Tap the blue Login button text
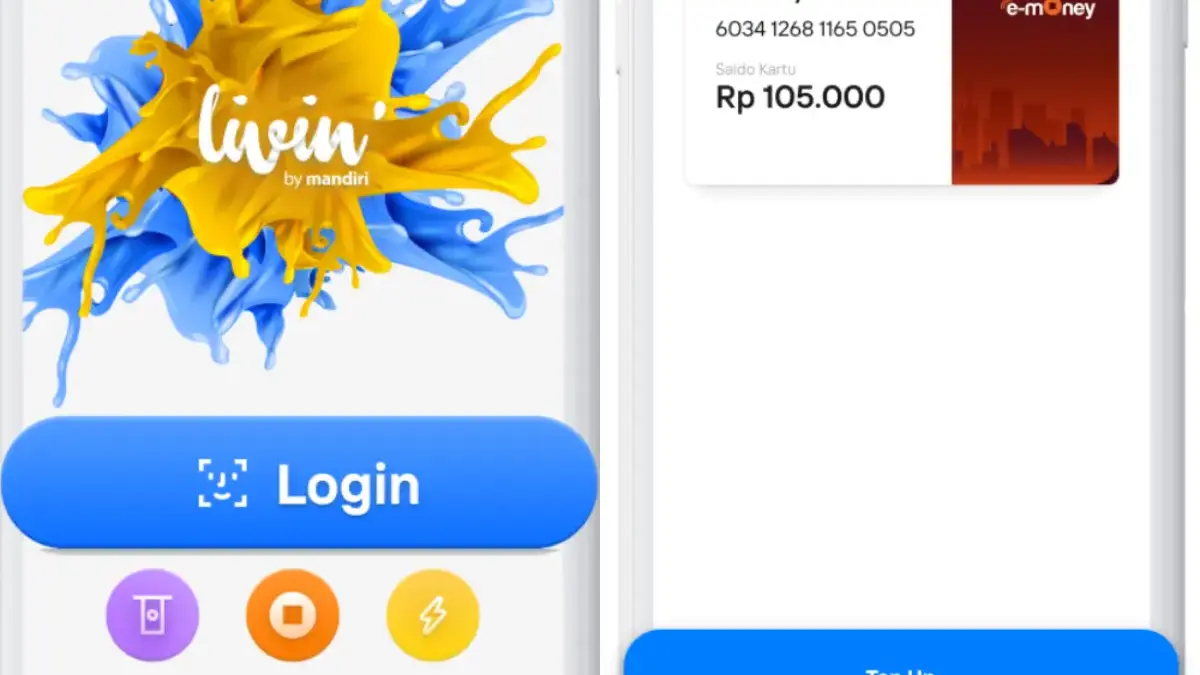 [x=348, y=485]
